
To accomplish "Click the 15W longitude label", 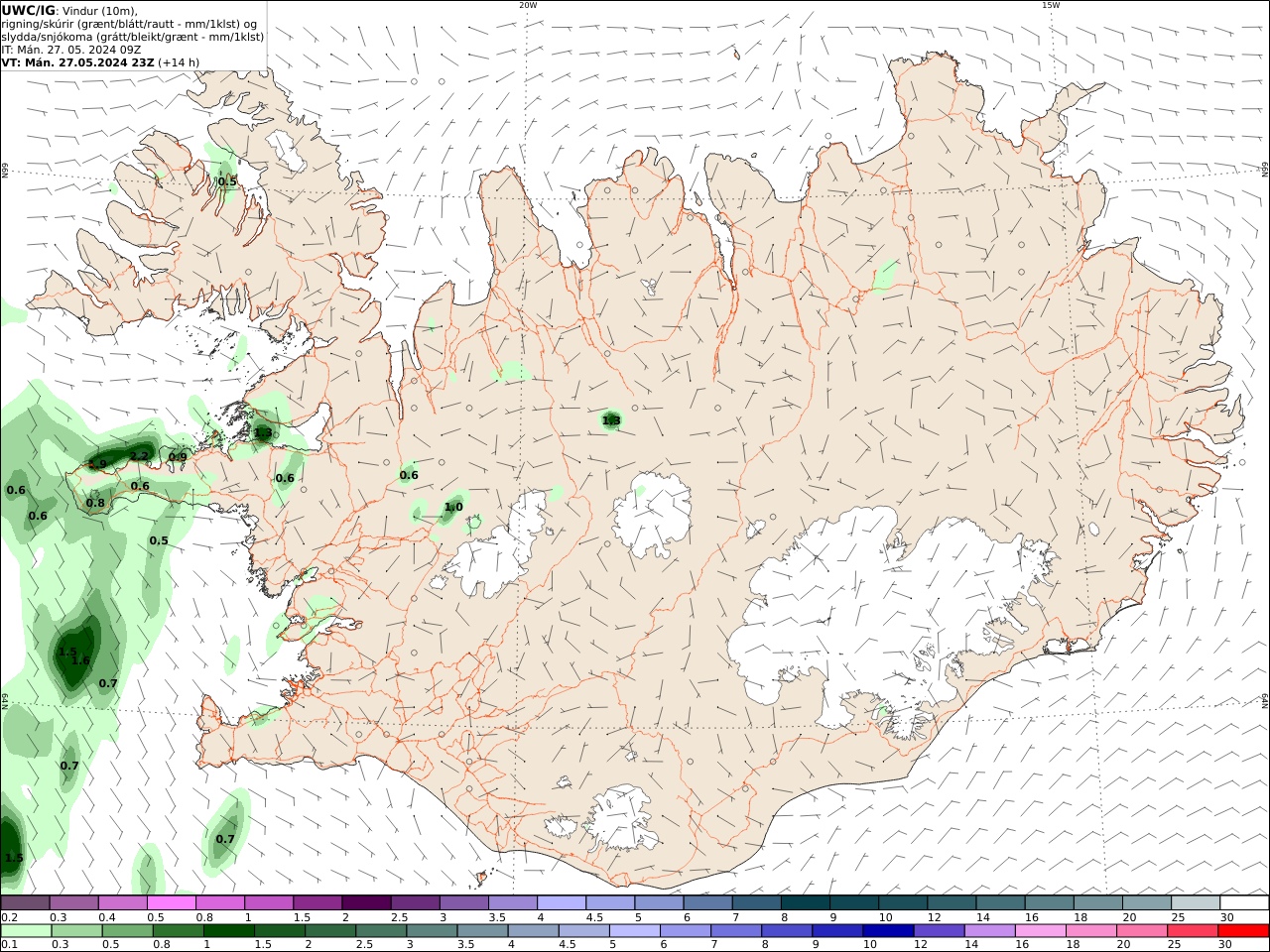I will pos(1051,5).
